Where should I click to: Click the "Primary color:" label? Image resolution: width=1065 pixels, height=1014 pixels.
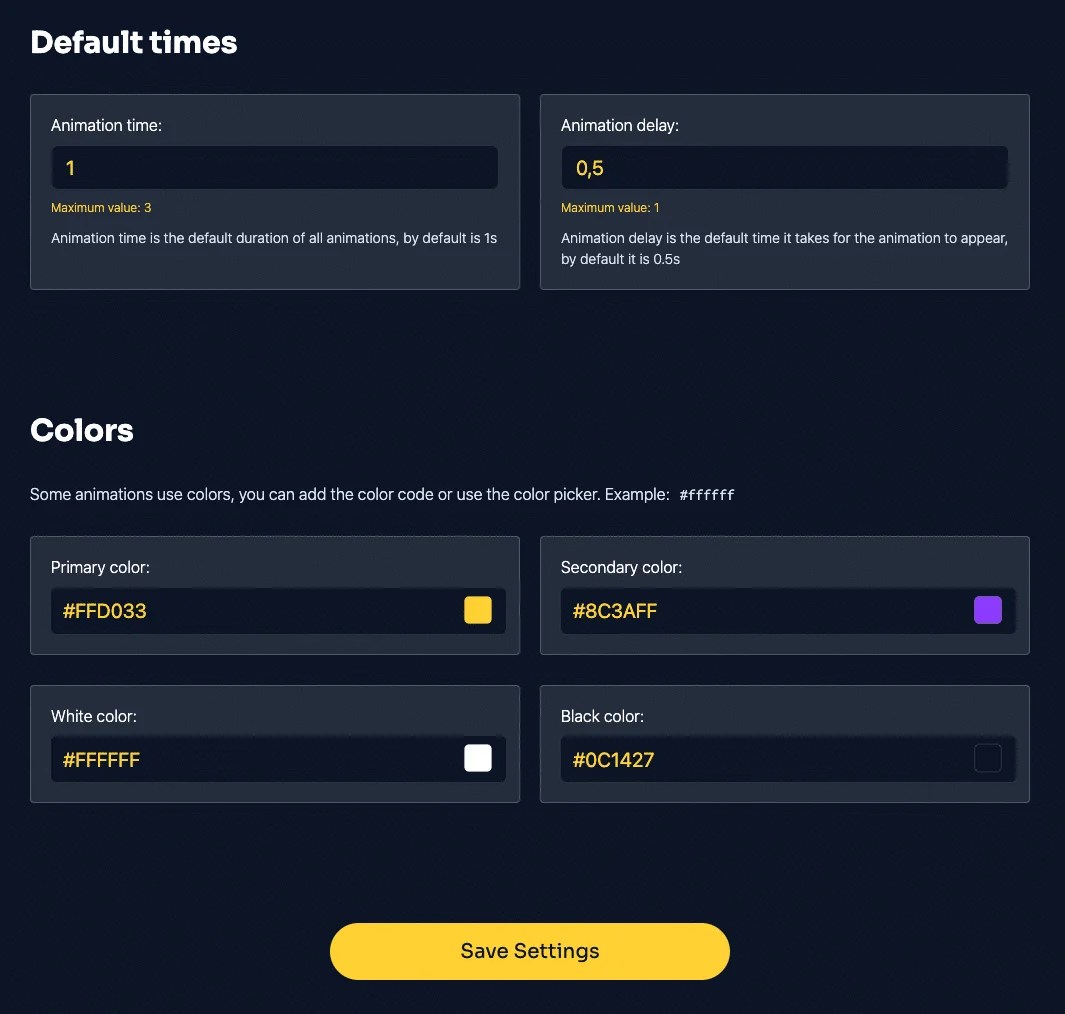pyautogui.click(x=101, y=567)
